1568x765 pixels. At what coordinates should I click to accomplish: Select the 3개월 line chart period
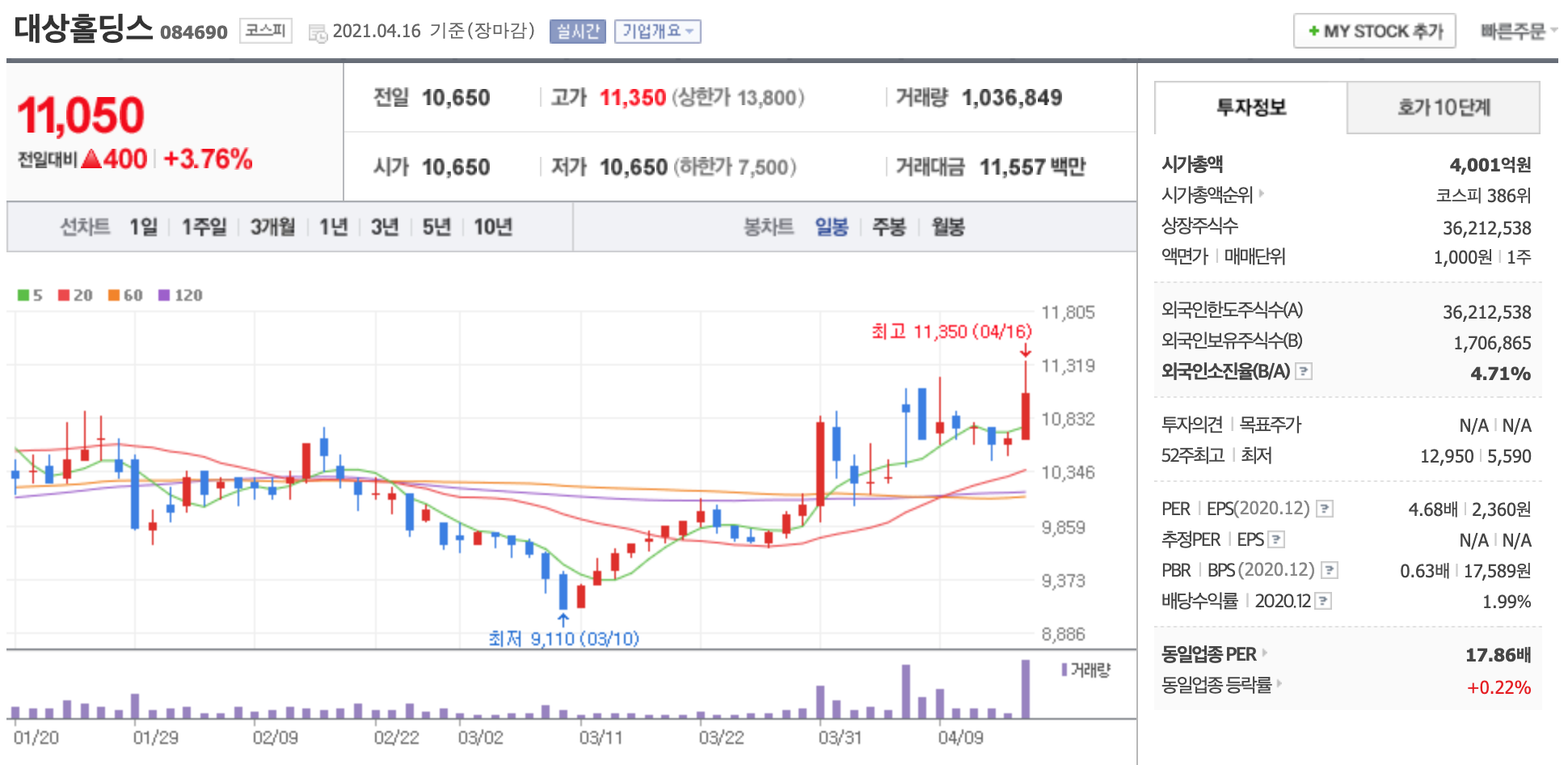pos(272,226)
